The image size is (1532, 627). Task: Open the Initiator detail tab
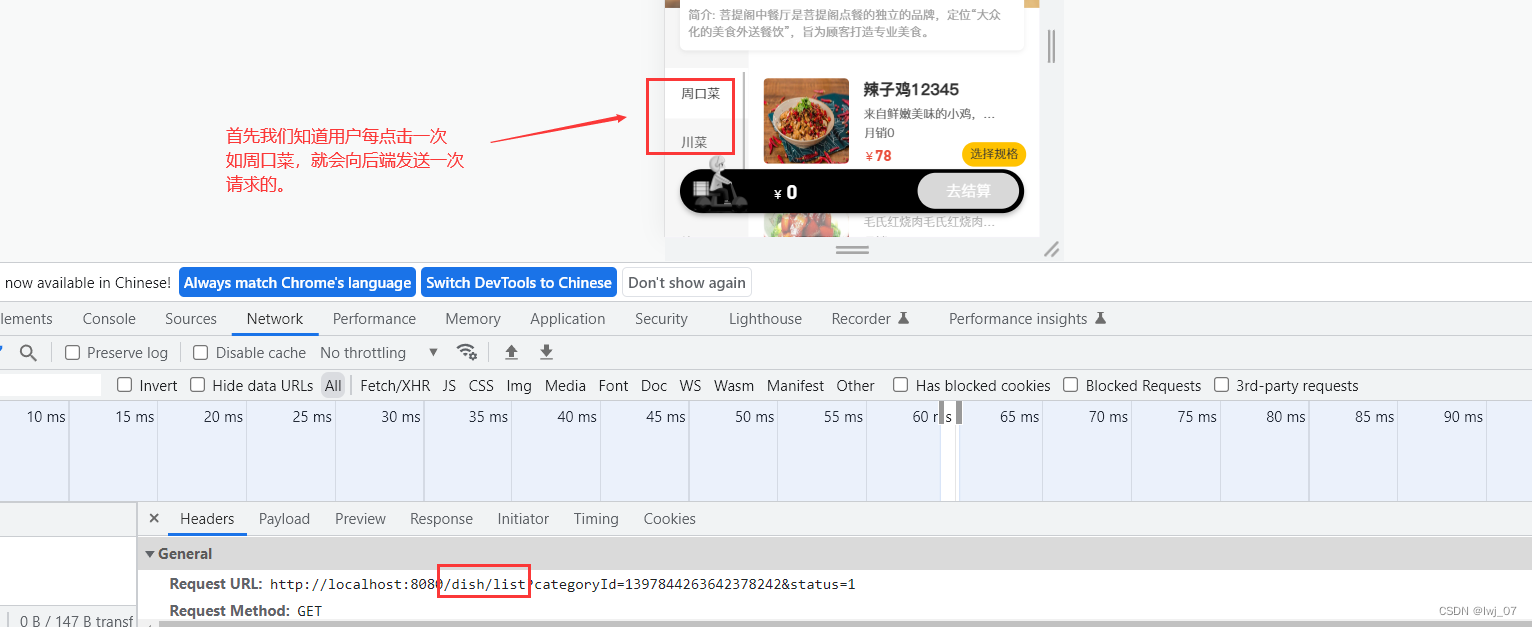click(x=523, y=519)
